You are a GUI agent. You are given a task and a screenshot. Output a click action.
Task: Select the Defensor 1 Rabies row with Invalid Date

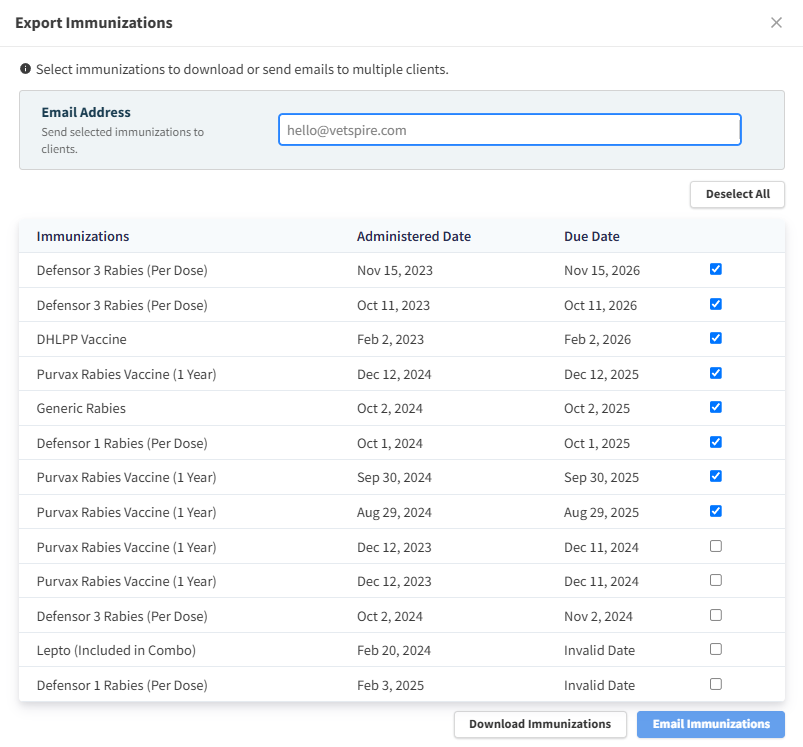[715, 683]
